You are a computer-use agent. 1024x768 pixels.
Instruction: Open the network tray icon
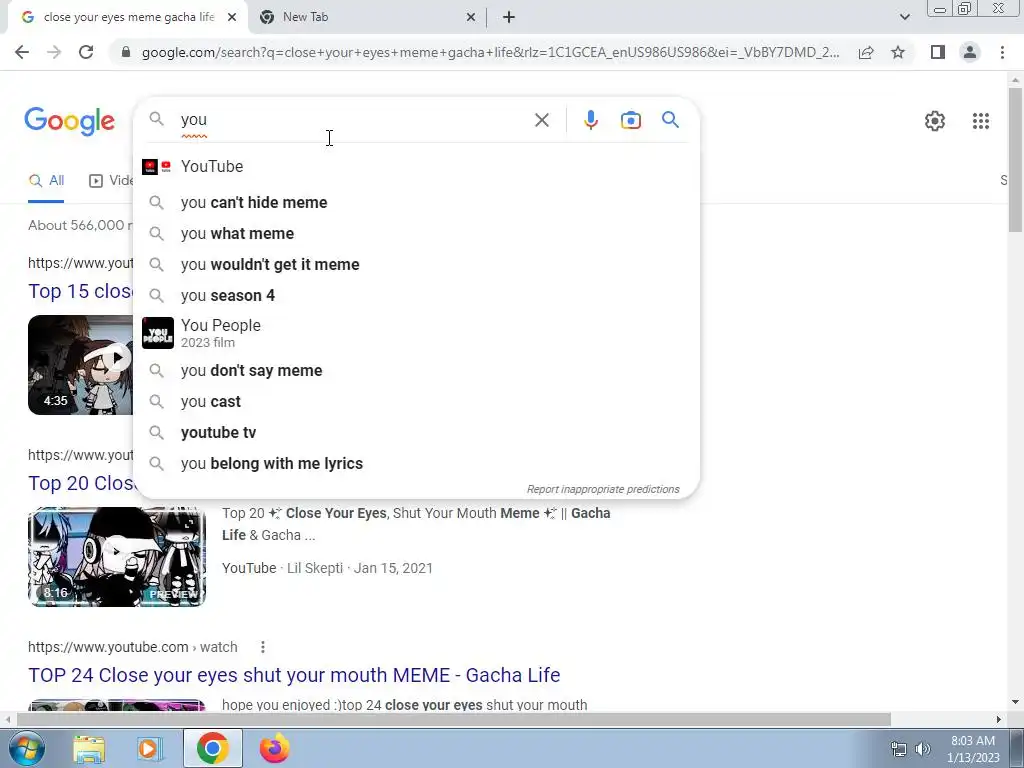pos(899,749)
